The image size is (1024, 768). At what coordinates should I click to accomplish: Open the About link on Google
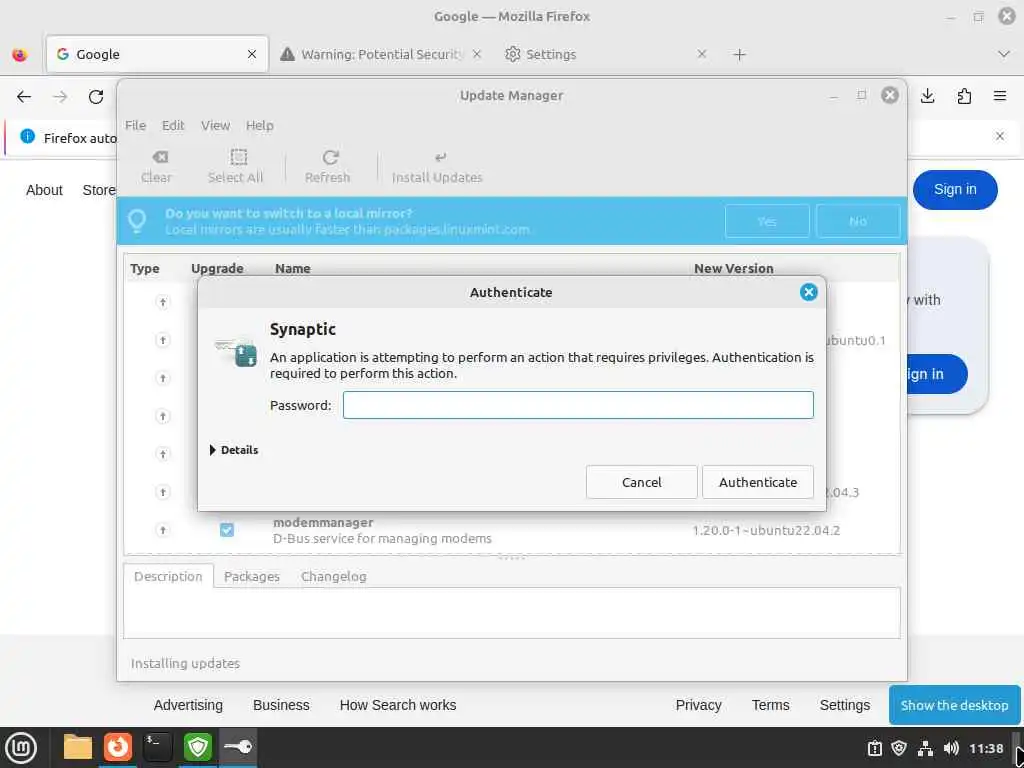[x=44, y=190]
